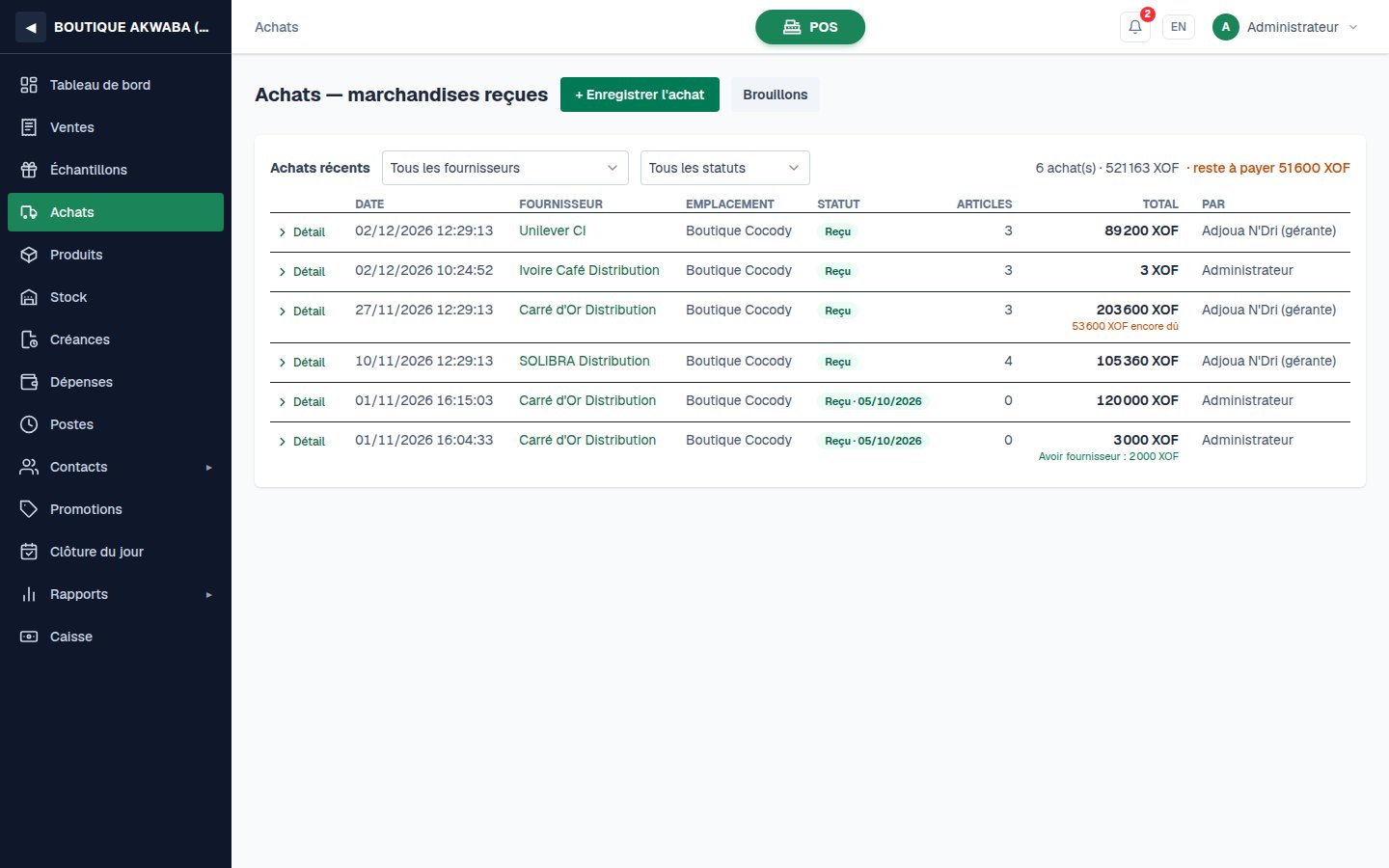Viewport: 1389px width, 868px height.
Task: Click the Échantillons gift icon
Action: pyautogui.click(x=29, y=170)
